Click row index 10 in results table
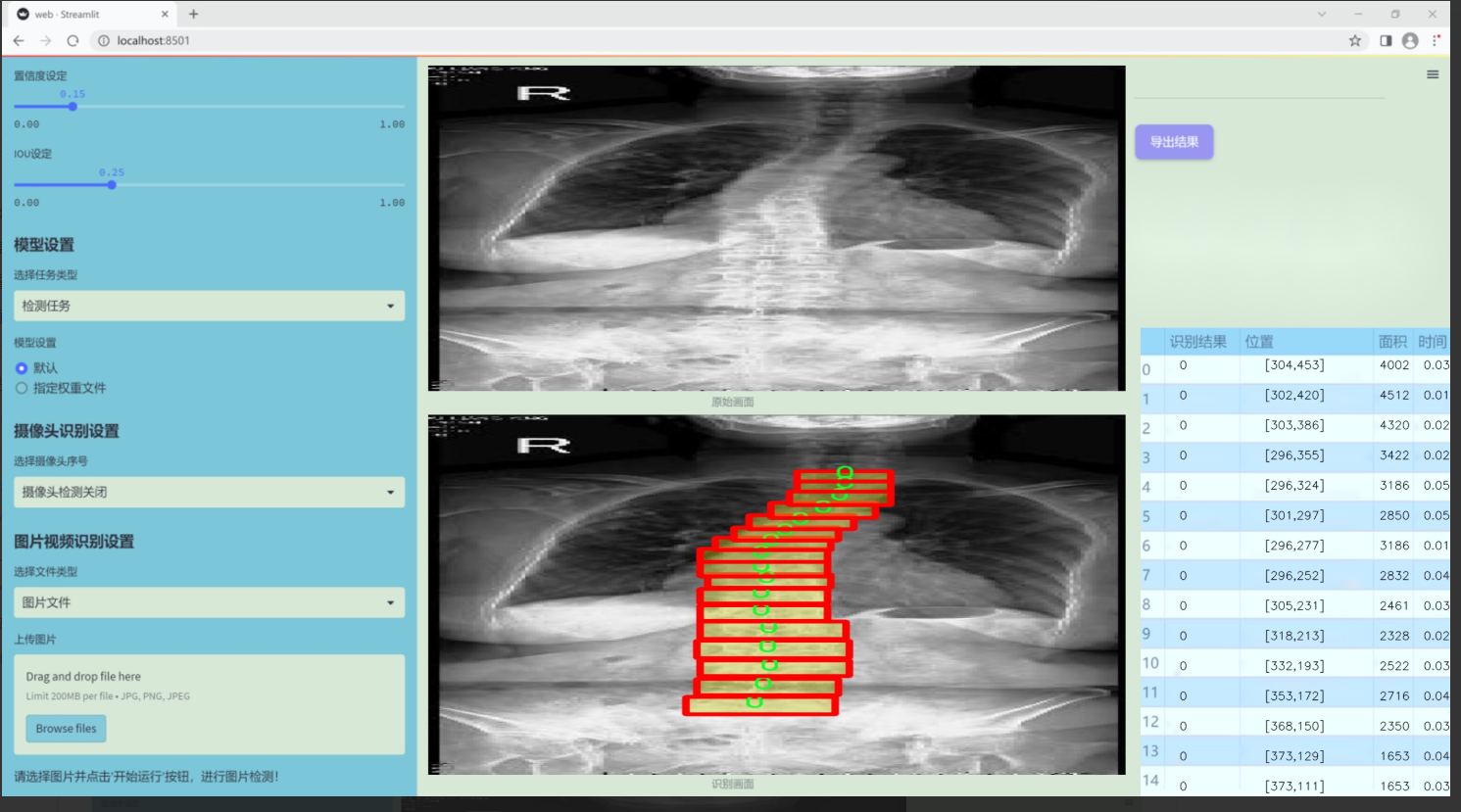Image resolution: width=1461 pixels, height=812 pixels. [x=1150, y=663]
